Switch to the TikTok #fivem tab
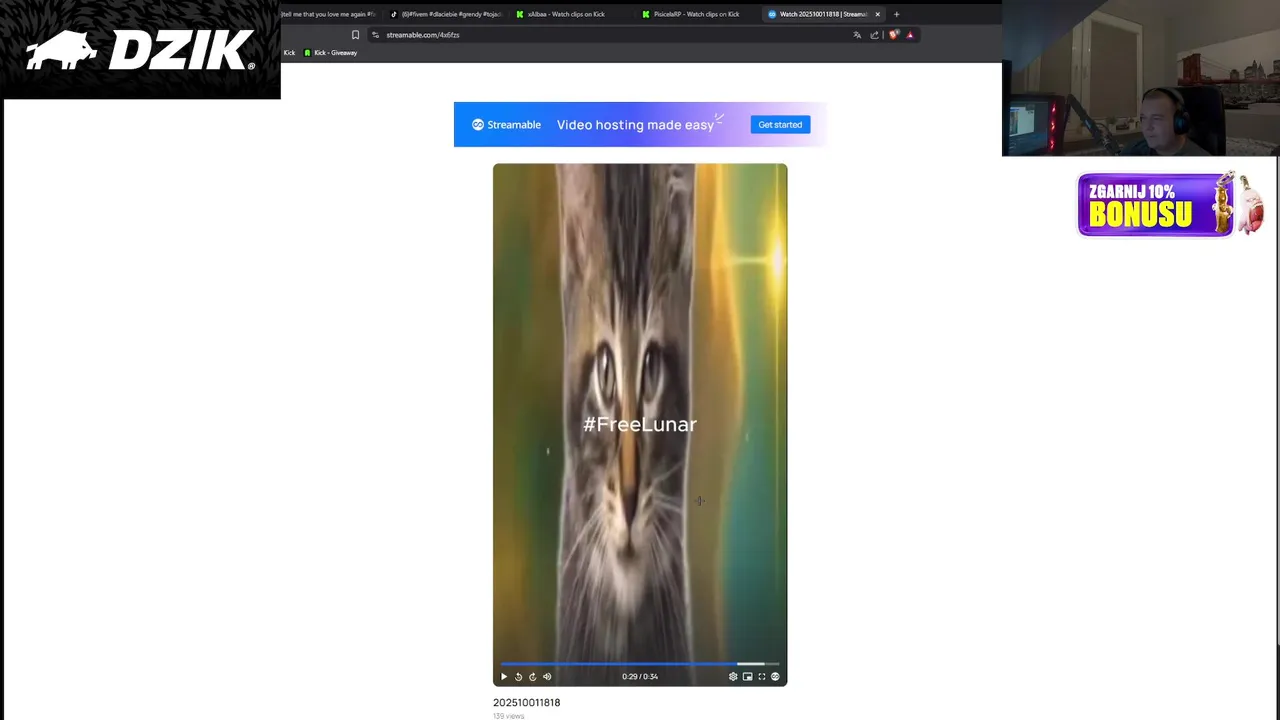This screenshot has width=1280, height=720. point(445,14)
